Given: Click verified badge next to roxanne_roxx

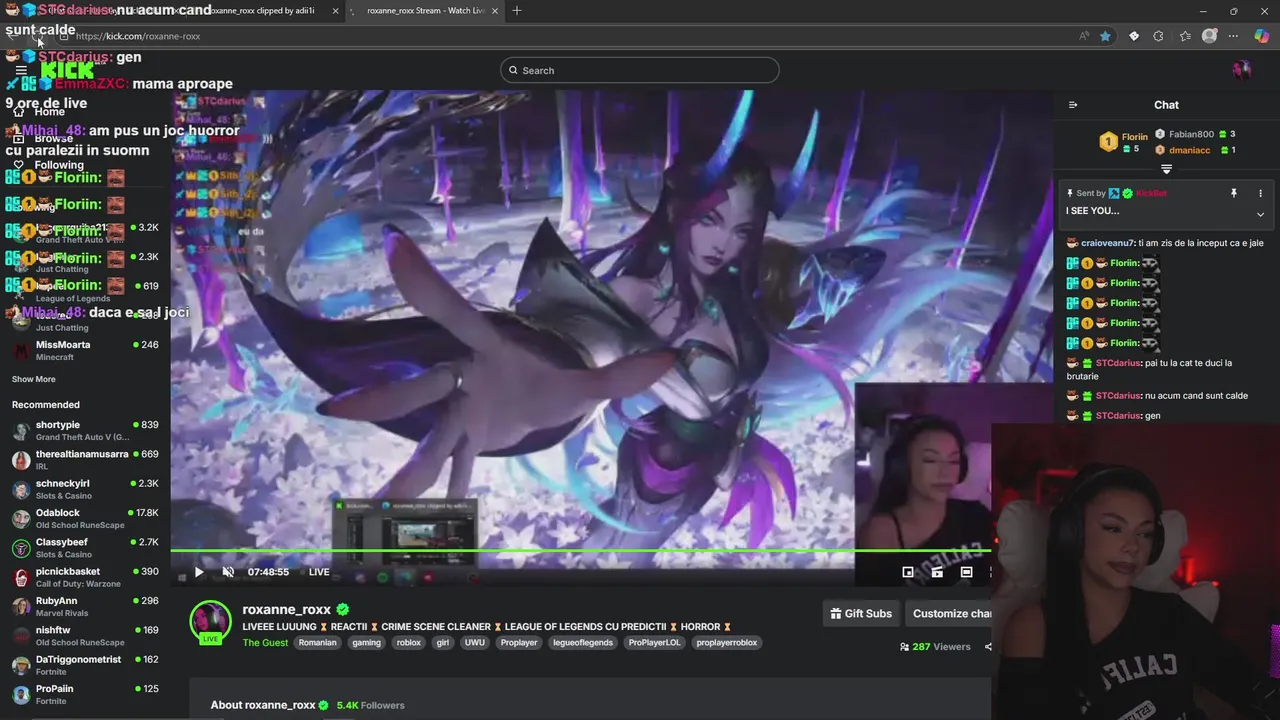Looking at the screenshot, I should tap(342, 609).
